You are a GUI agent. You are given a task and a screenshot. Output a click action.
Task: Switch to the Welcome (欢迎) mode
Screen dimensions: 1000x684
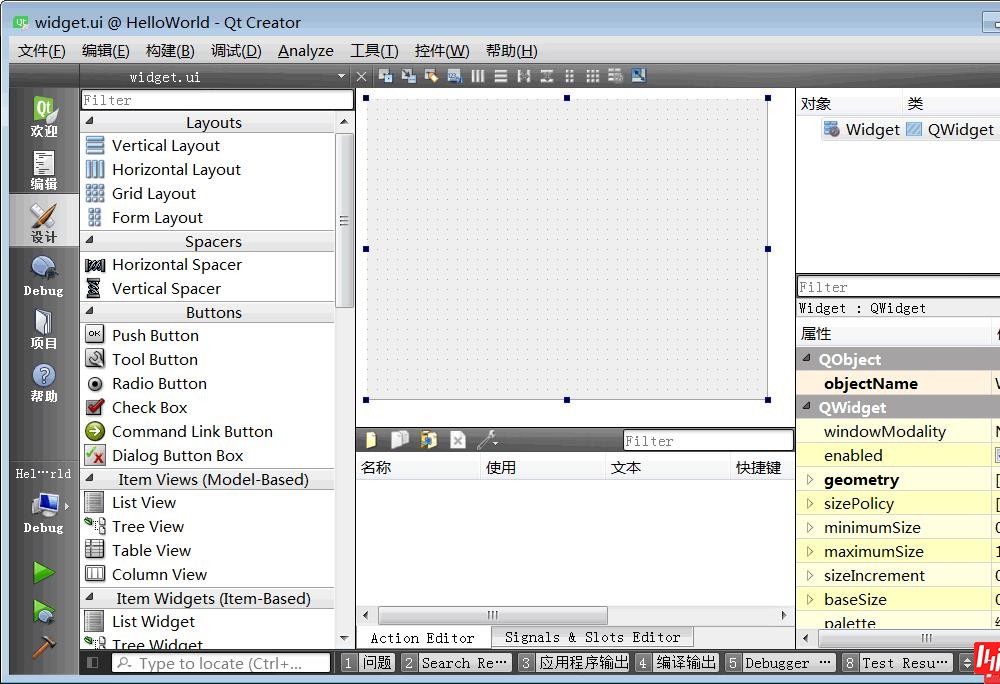(44, 116)
